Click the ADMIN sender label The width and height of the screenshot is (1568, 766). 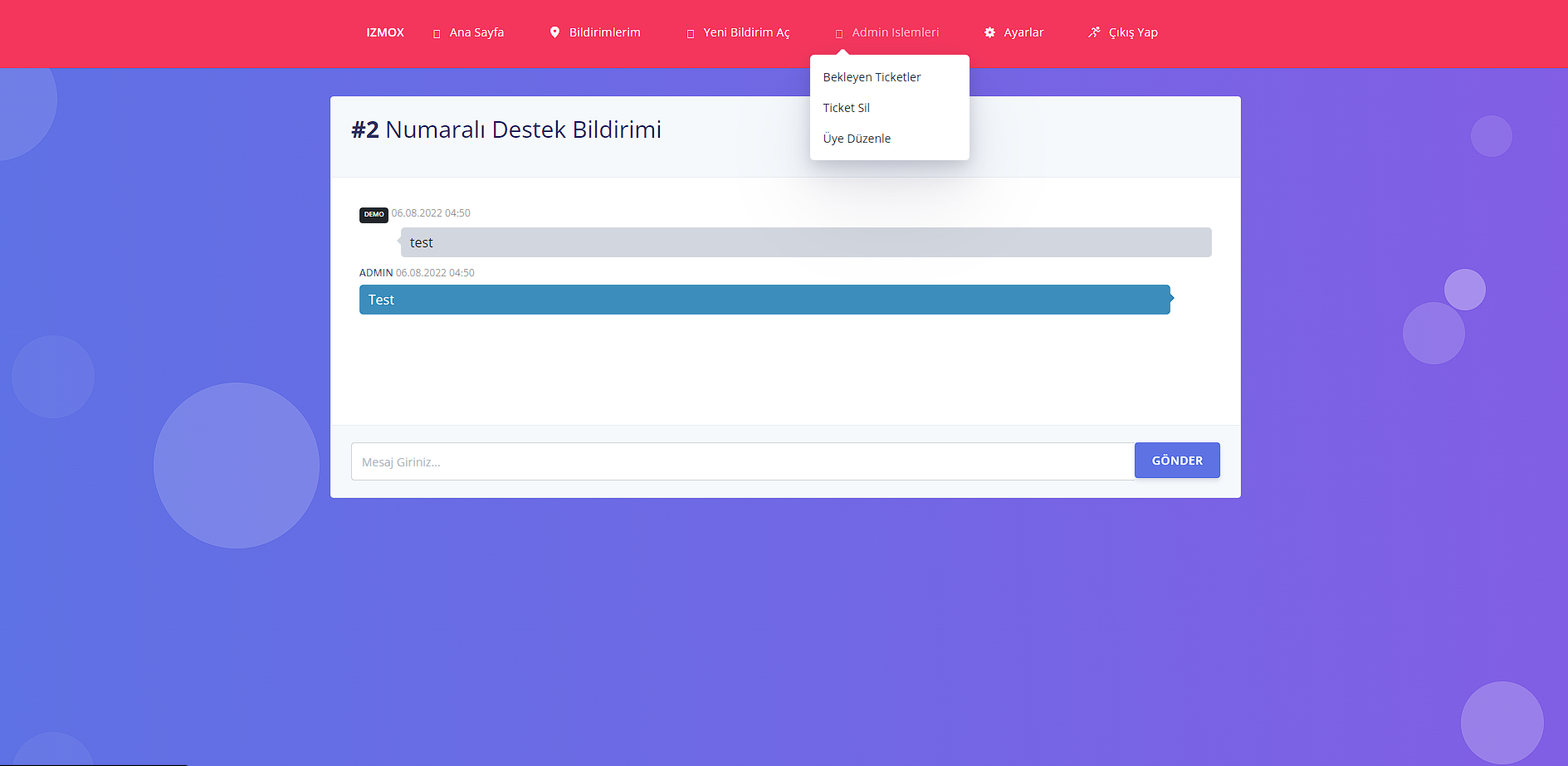pos(376,273)
